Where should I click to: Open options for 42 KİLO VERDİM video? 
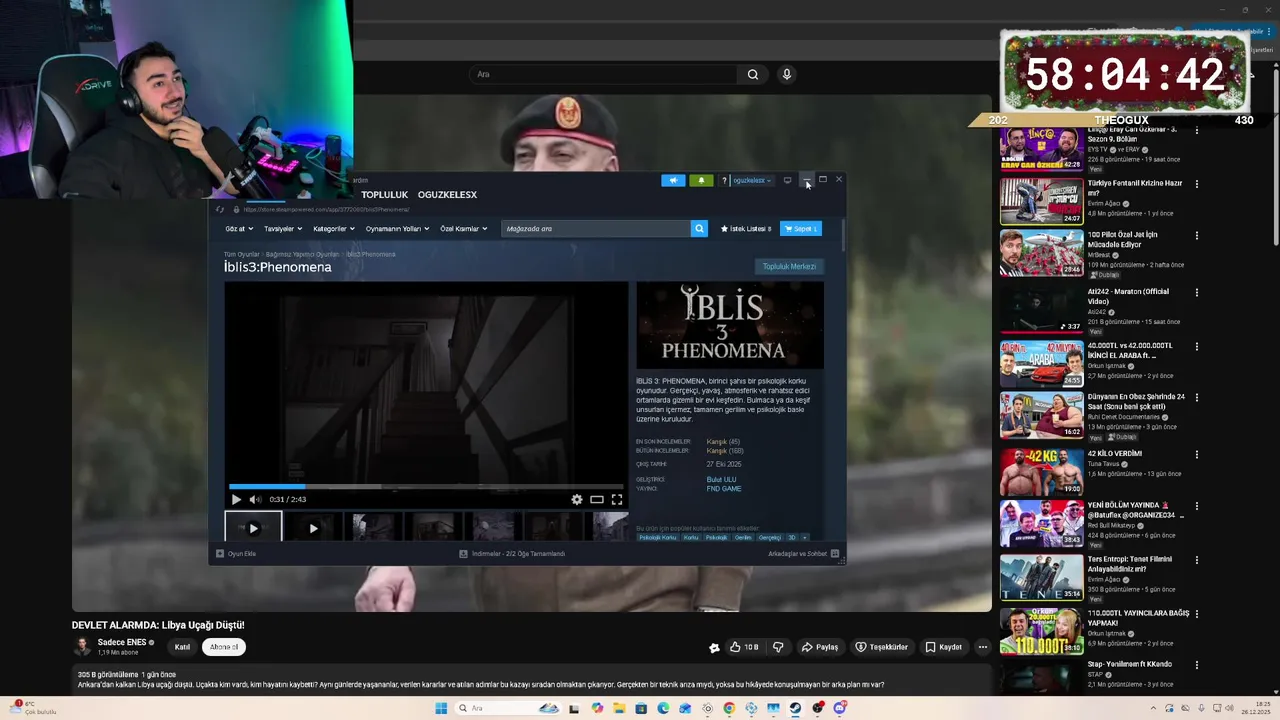(x=1196, y=454)
